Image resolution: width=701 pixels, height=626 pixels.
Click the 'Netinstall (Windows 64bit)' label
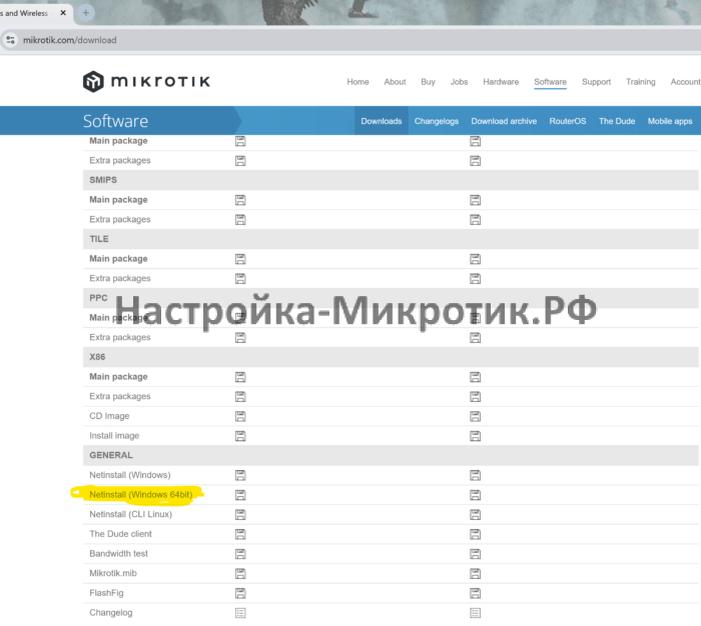click(141, 495)
